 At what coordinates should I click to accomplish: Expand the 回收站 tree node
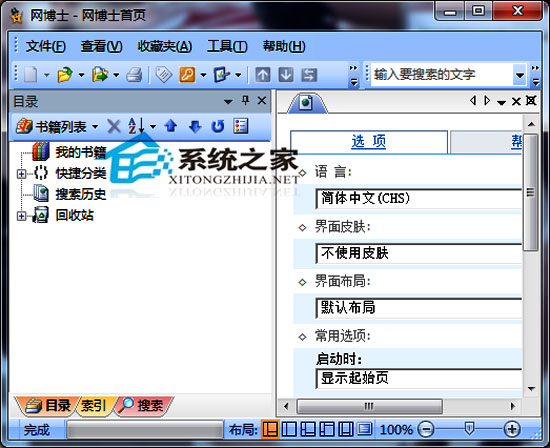click(x=21, y=216)
